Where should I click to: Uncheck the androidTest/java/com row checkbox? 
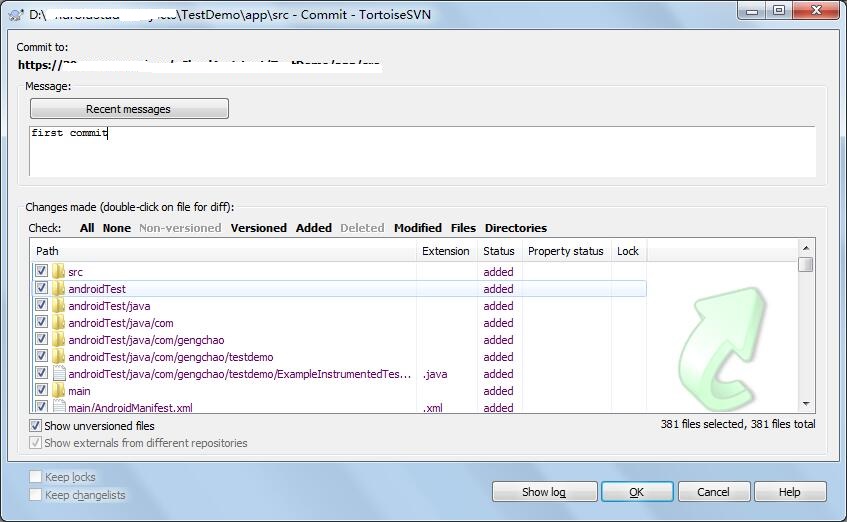41,322
